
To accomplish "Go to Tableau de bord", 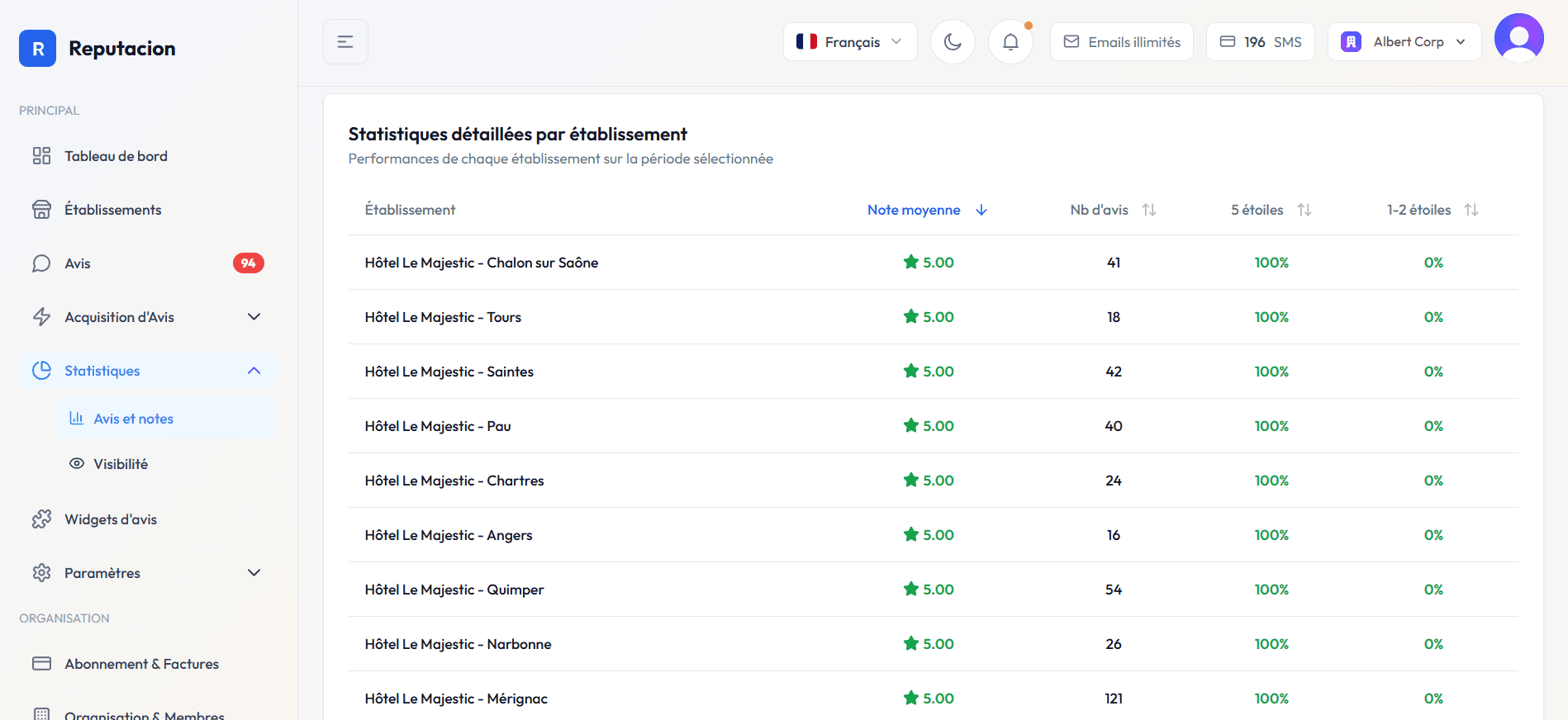I will point(116,156).
